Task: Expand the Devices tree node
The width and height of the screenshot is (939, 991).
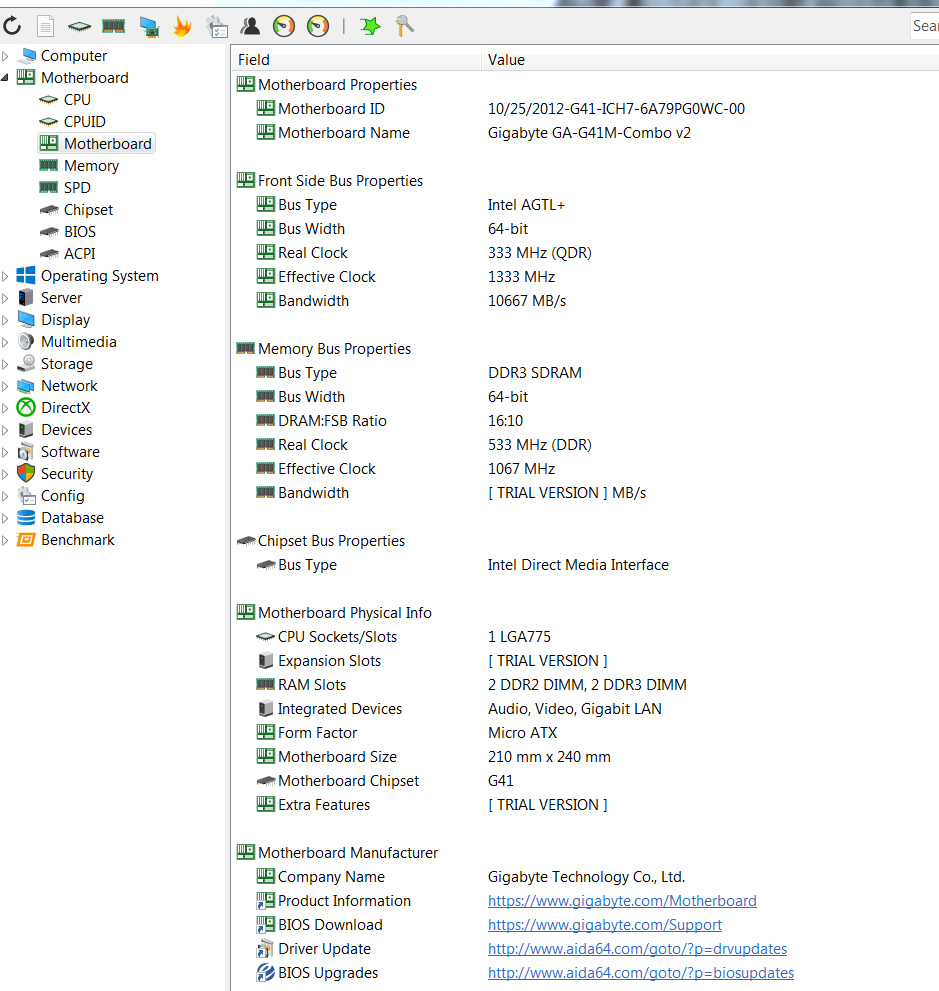Action: coord(5,430)
